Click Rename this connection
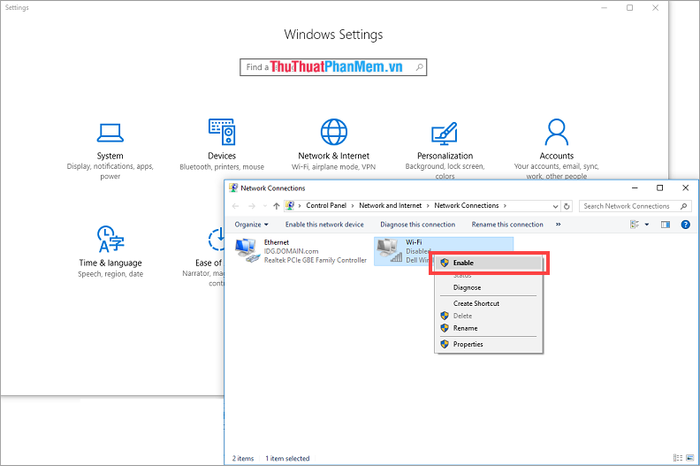Screen dimensions: 700x466 [x=508, y=225]
